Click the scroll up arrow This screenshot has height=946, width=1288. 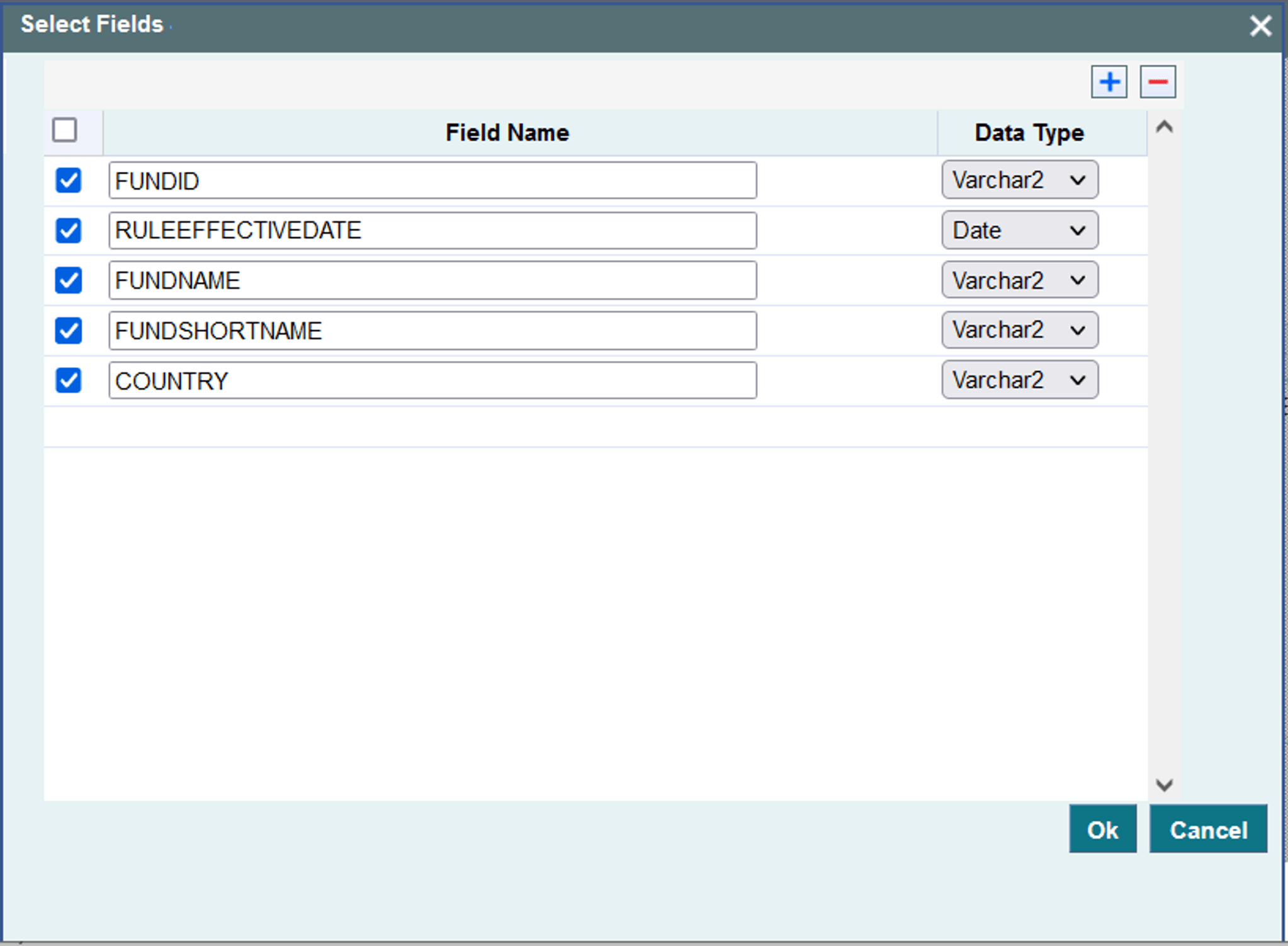[x=1164, y=127]
